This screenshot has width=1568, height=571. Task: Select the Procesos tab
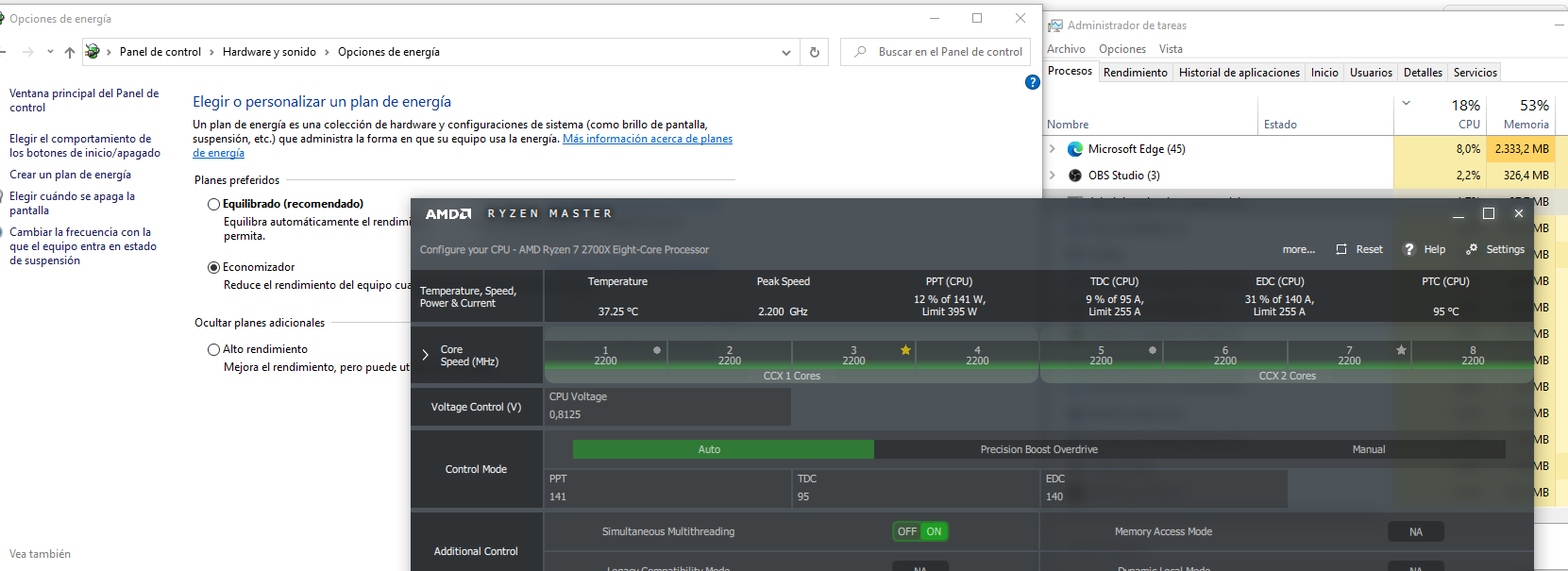[x=1070, y=71]
